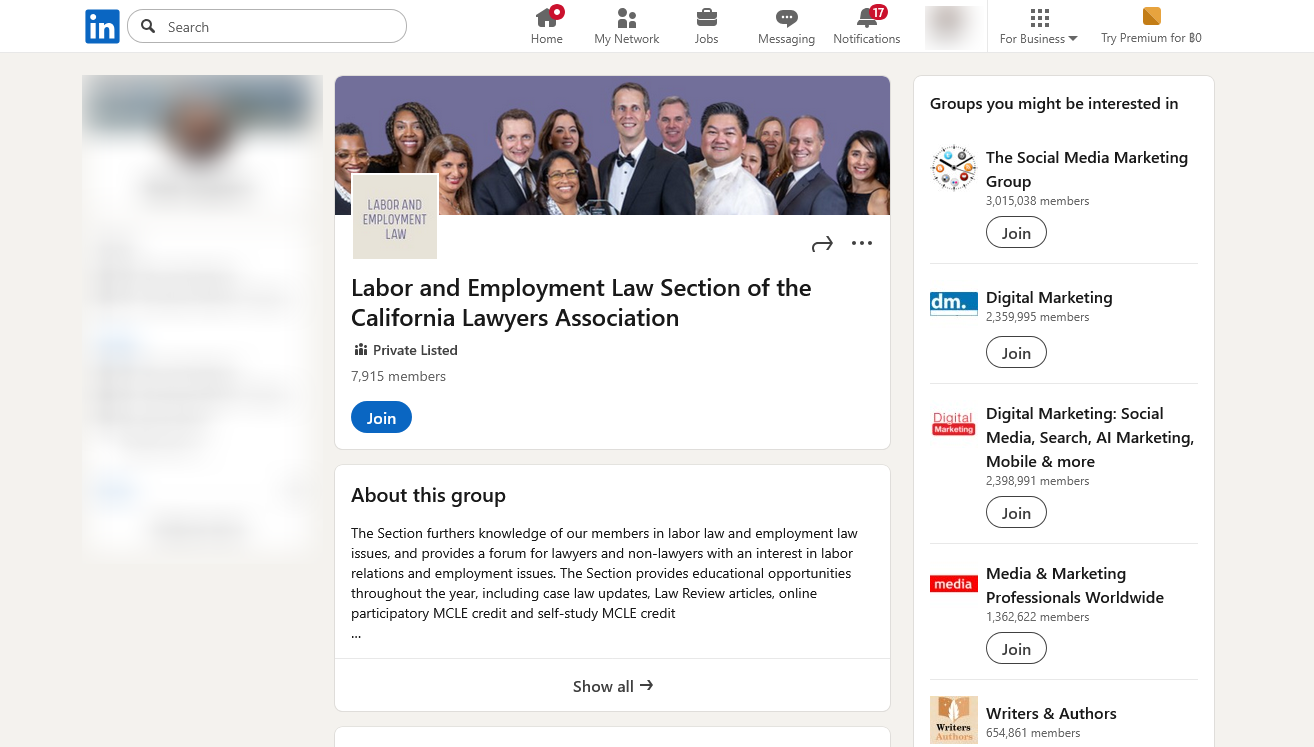
Task: Expand Show all in About this group
Action: click(x=612, y=686)
